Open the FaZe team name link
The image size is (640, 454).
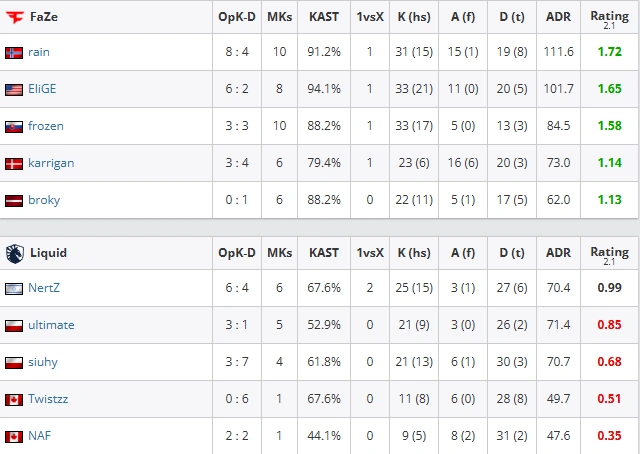coord(44,17)
